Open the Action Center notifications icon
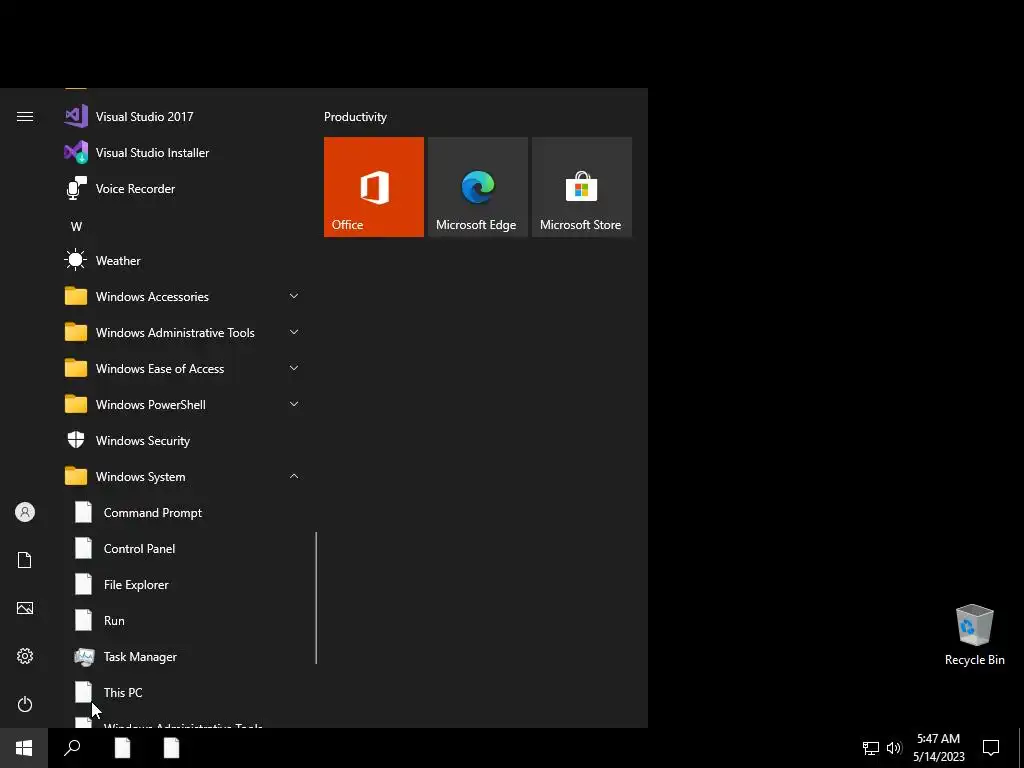The image size is (1024, 768). 991,748
